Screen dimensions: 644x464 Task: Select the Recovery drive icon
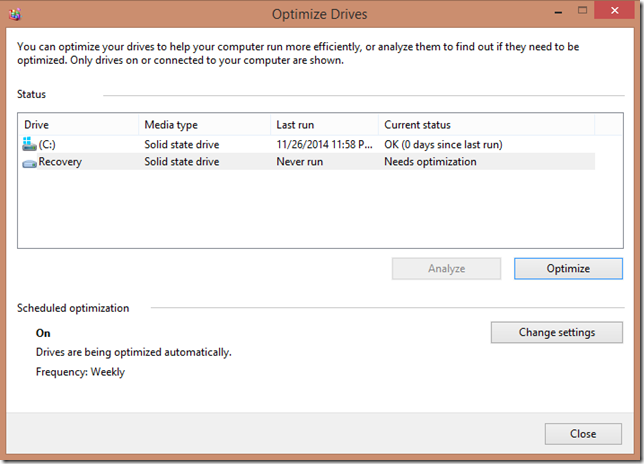(x=29, y=162)
